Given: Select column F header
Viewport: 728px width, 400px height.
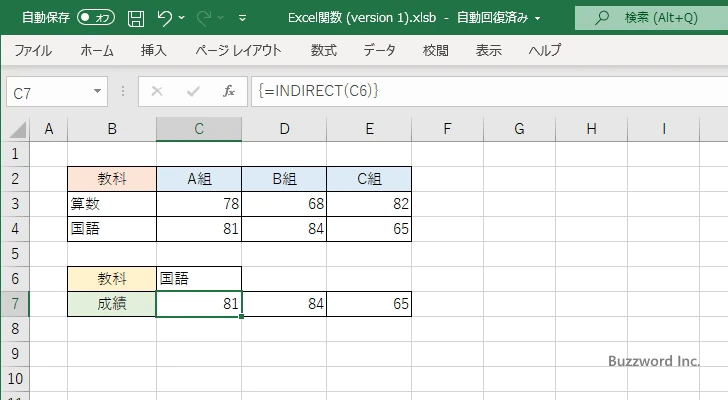Looking at the screenshot, I should pyautogui.click(x=447, y=129).
